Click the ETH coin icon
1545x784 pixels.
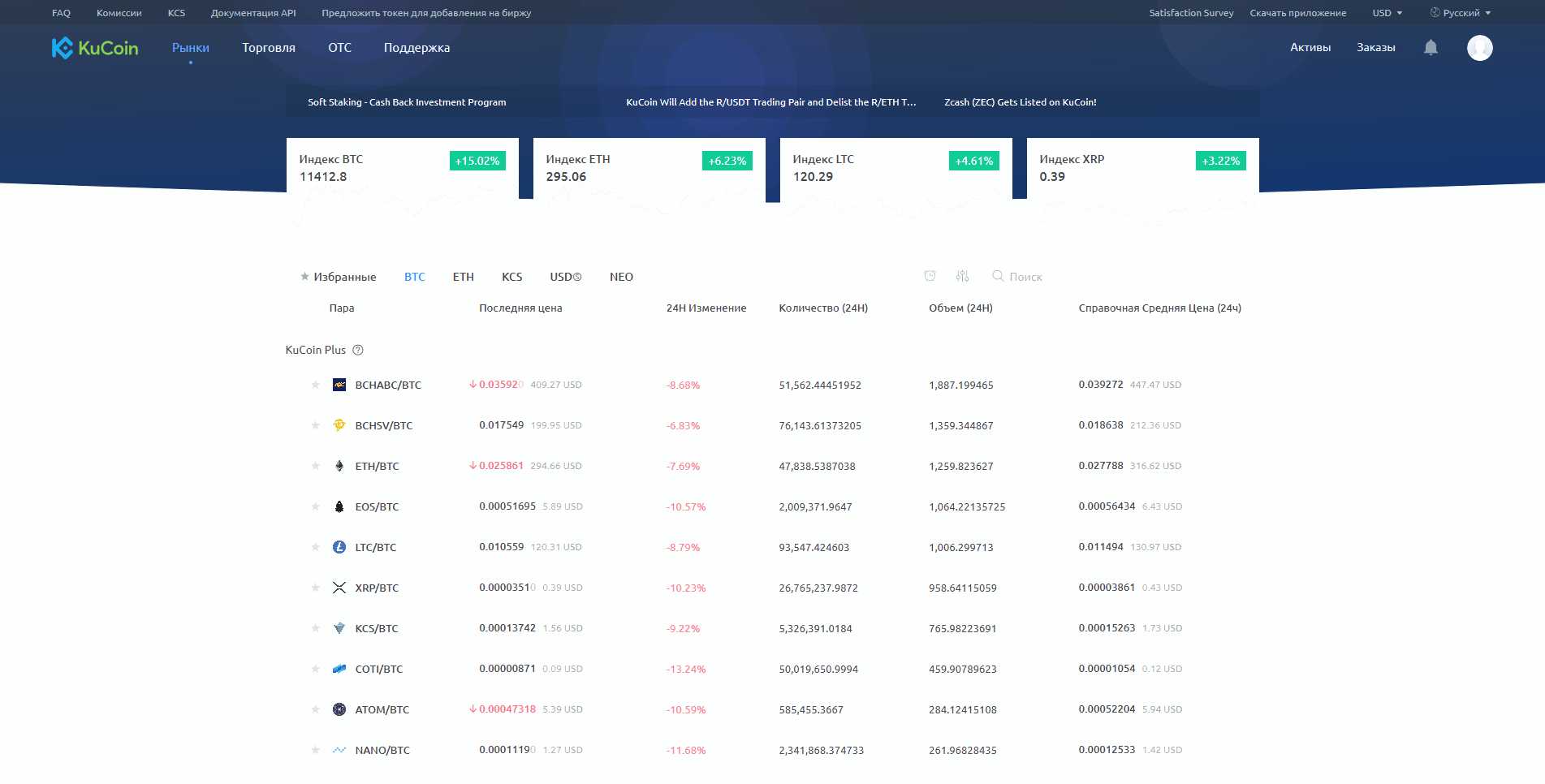click(x=339, y=466)
